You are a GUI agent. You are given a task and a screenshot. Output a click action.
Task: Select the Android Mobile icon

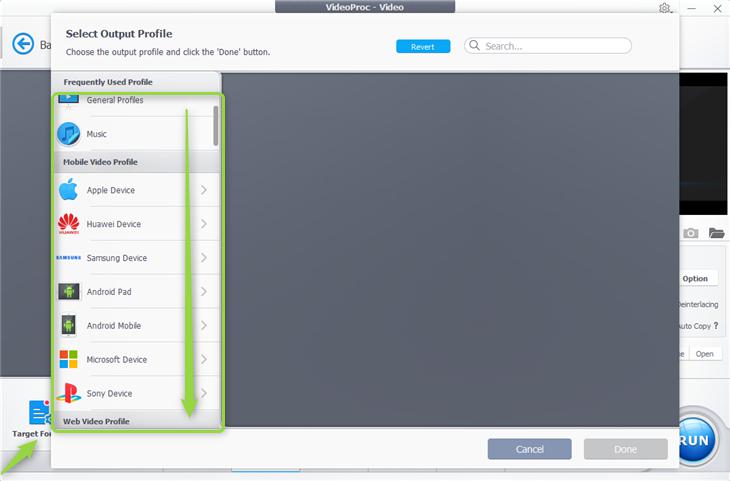pyautogui.click(x=68, y=325)
